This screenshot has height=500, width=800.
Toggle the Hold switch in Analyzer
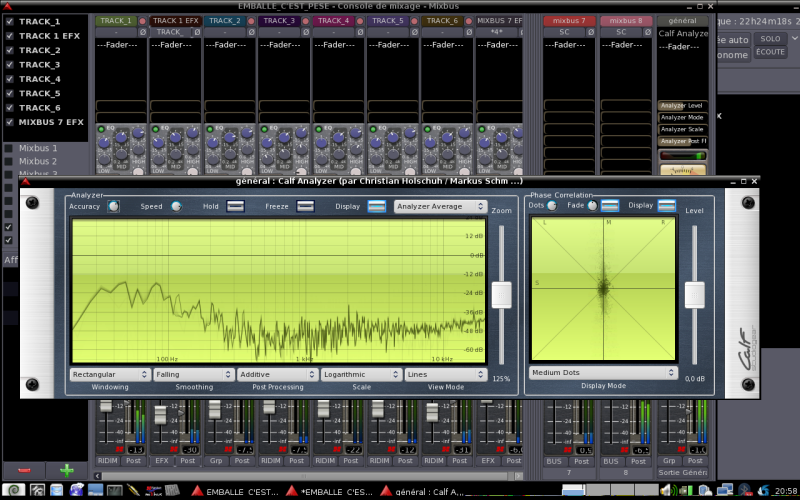tap(236, 206)
